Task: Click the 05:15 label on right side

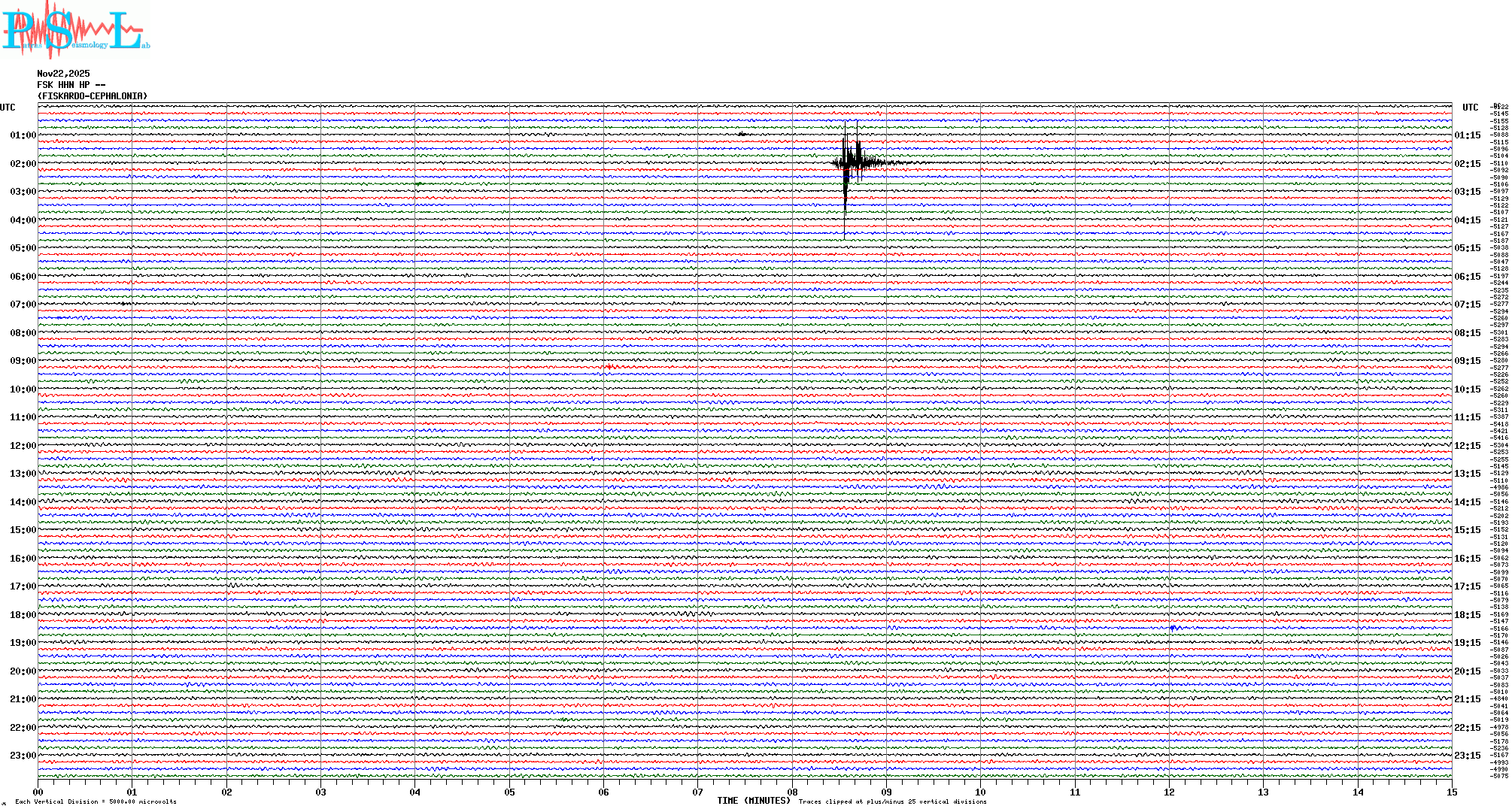Action: point(1467,248)
